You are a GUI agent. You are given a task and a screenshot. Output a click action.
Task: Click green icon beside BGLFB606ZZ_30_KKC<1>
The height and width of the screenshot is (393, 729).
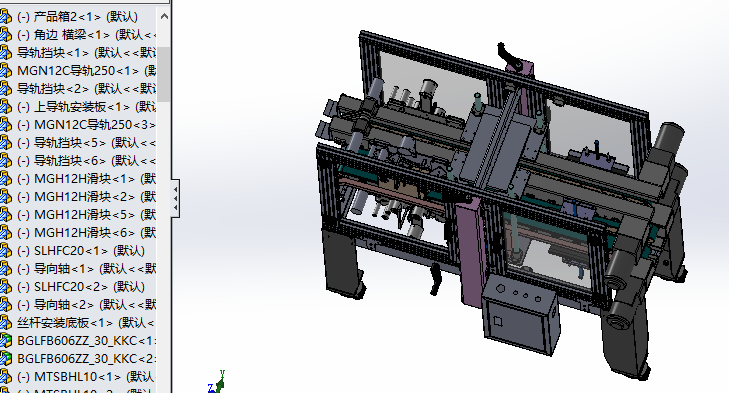pyautogui.click(x=5, y=341)
